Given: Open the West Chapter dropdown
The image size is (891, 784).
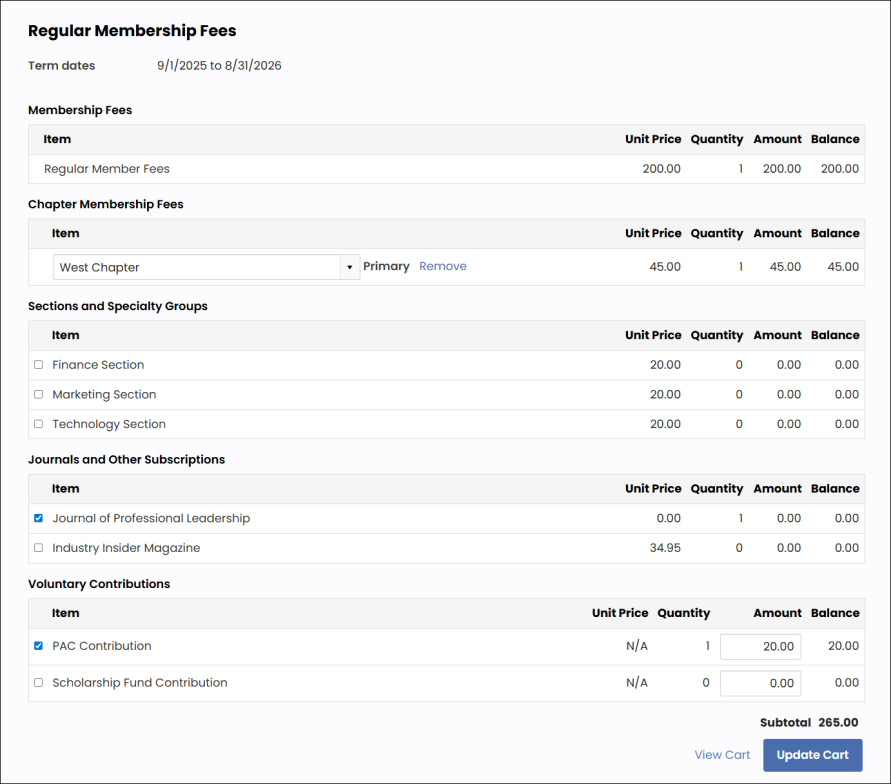Looking at the screenshot, I should 197,267.
